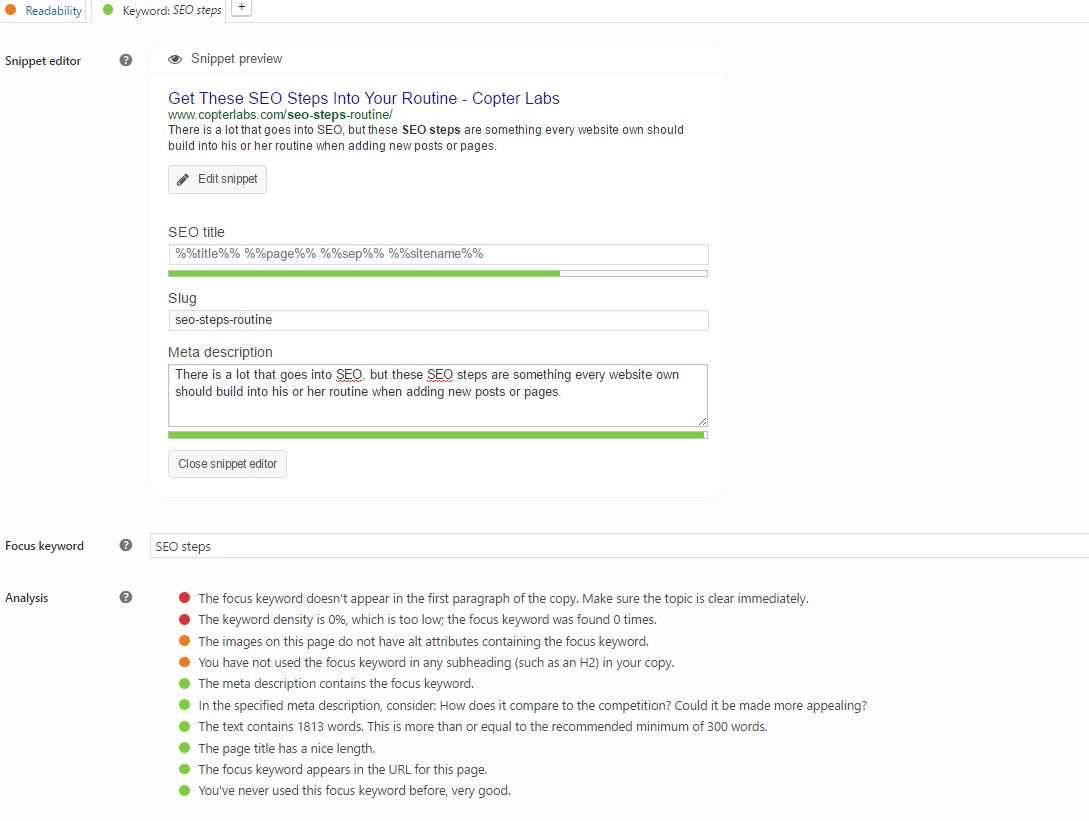Click into the Meta description text area
Image resolution: width=1089 pixels, height=821 pixels.
[x=438, y=395]
